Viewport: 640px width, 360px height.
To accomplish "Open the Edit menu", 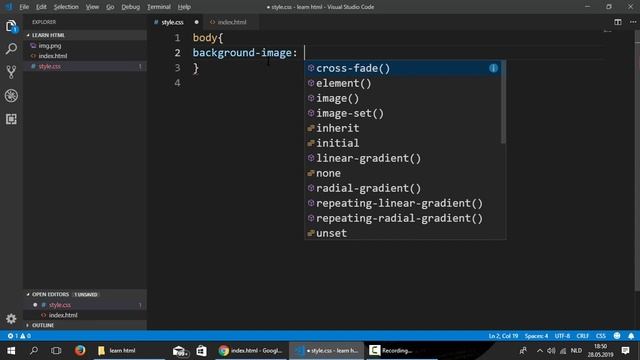I will 41,7.
